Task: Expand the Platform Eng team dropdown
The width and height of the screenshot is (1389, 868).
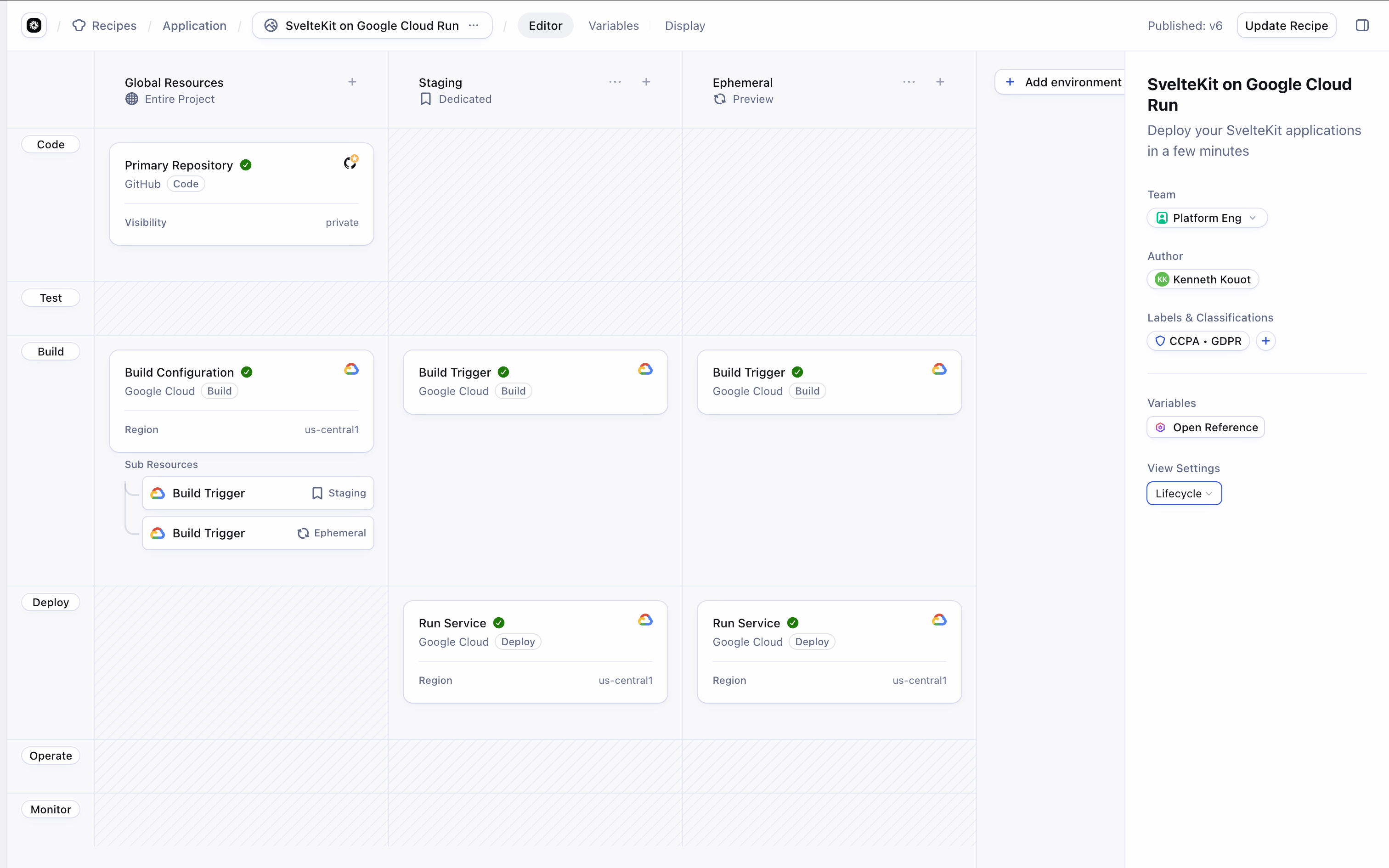Action: pyautogui.click(x=1207, y=218)
